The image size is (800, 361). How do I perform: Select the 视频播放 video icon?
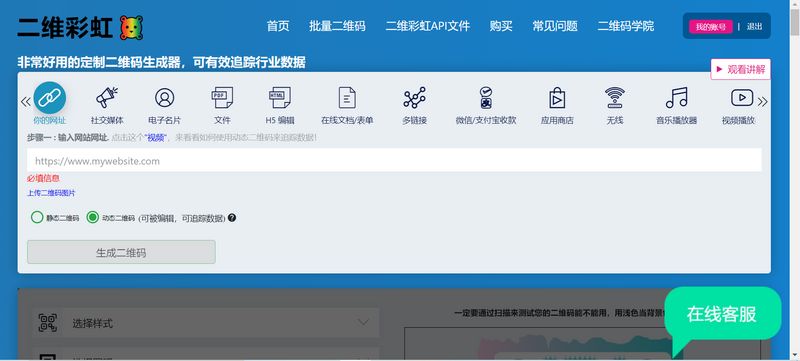pos(742,97)
